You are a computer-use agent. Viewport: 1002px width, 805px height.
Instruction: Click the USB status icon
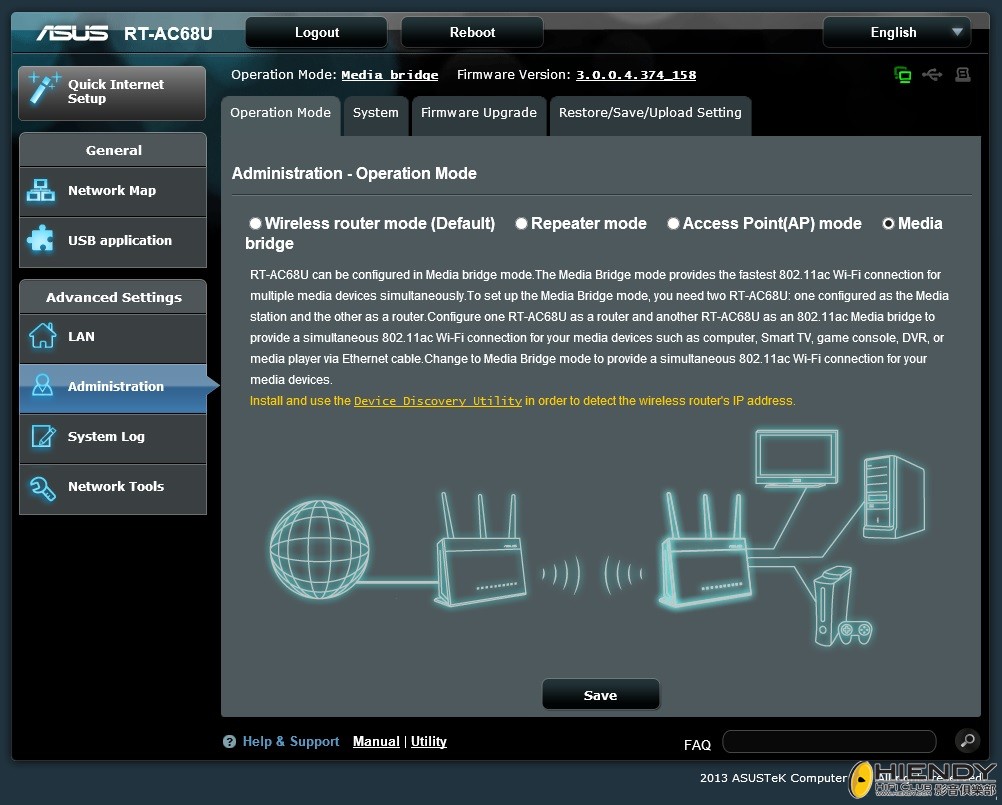[932, 75]
